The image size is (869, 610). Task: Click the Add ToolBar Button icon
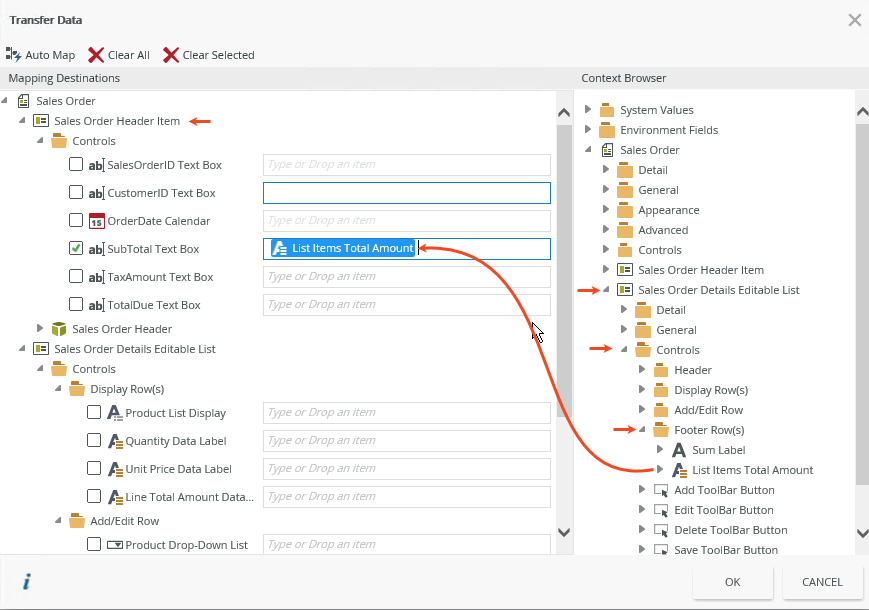(661, 490)
